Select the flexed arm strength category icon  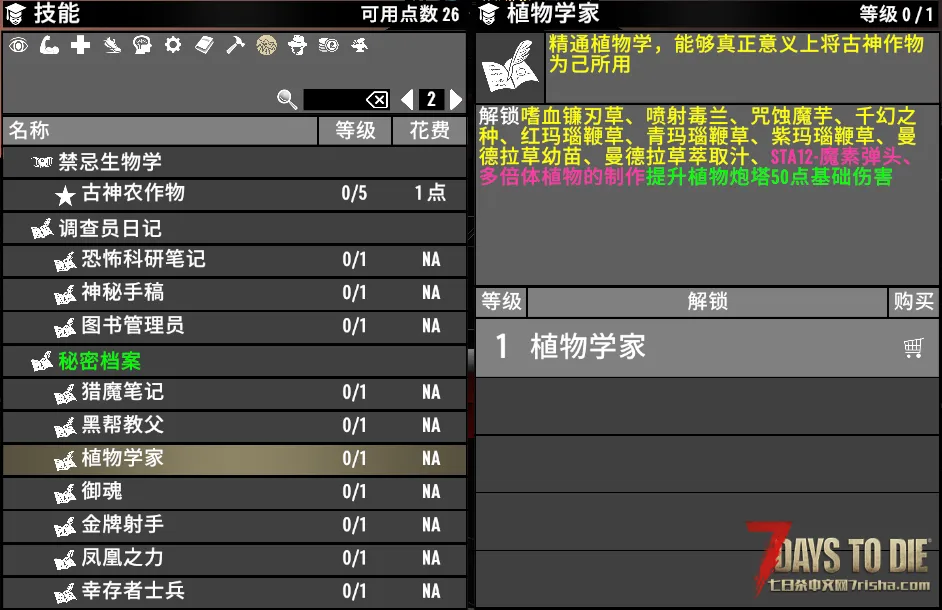[49, 45]
